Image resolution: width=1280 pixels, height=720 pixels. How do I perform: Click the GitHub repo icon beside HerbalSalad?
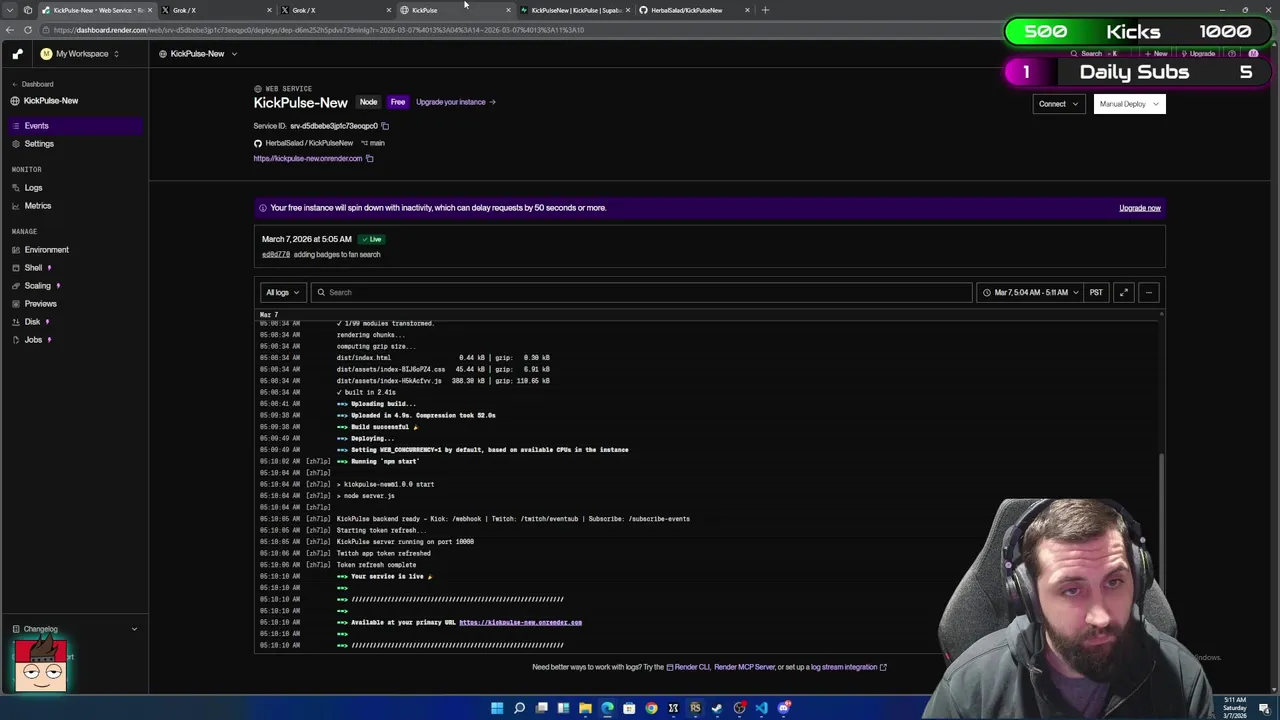pyautogui.click(x=258, y=143)
